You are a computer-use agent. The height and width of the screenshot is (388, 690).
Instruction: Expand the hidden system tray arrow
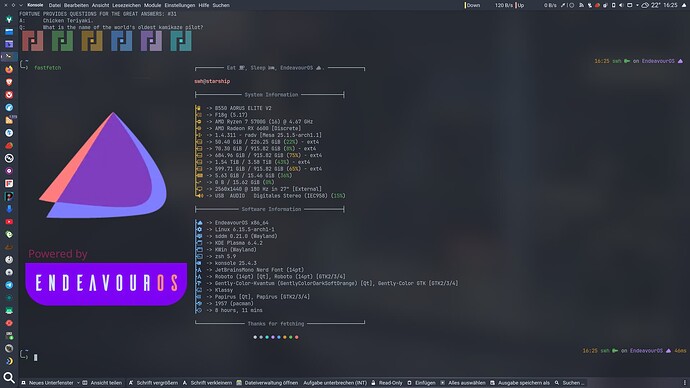[637, 5]
